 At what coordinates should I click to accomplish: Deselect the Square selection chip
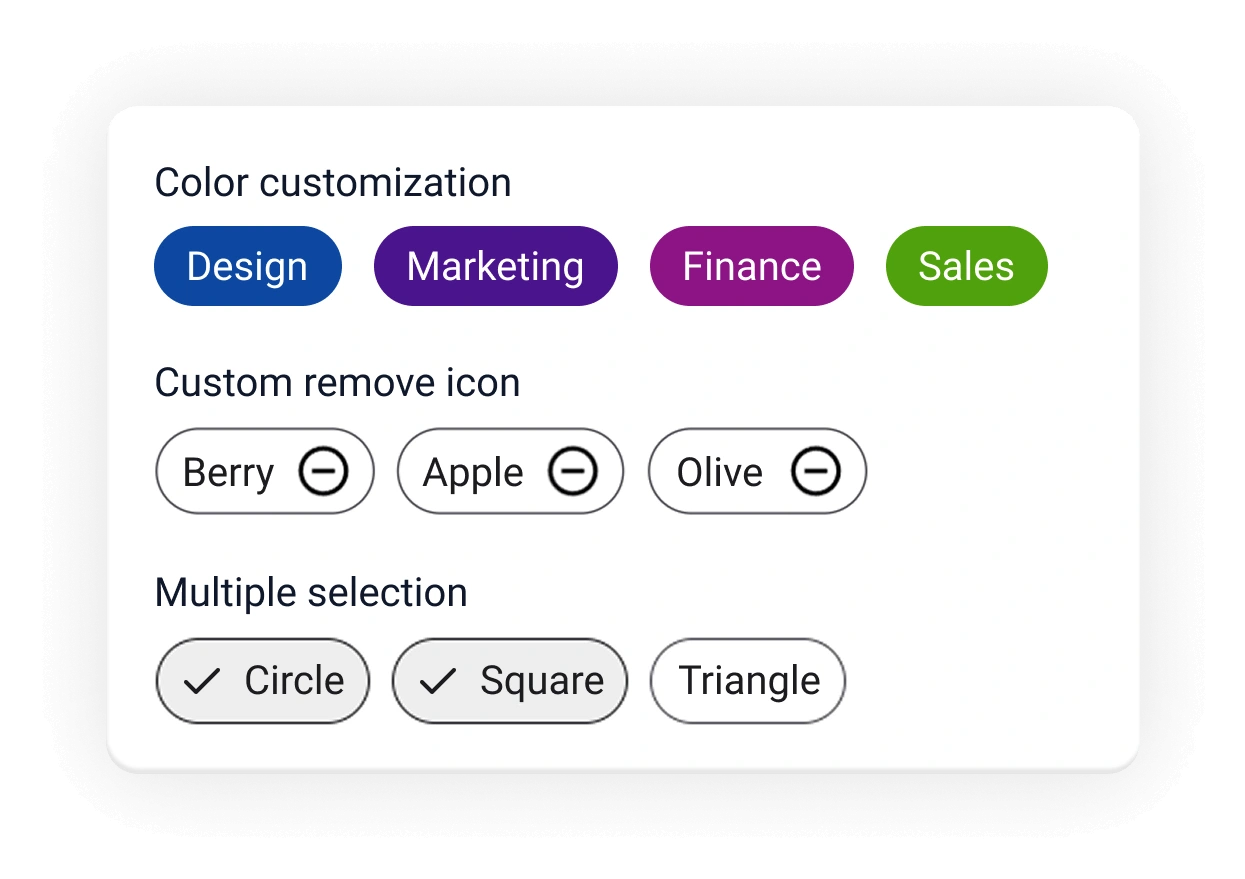click(510, 681)
